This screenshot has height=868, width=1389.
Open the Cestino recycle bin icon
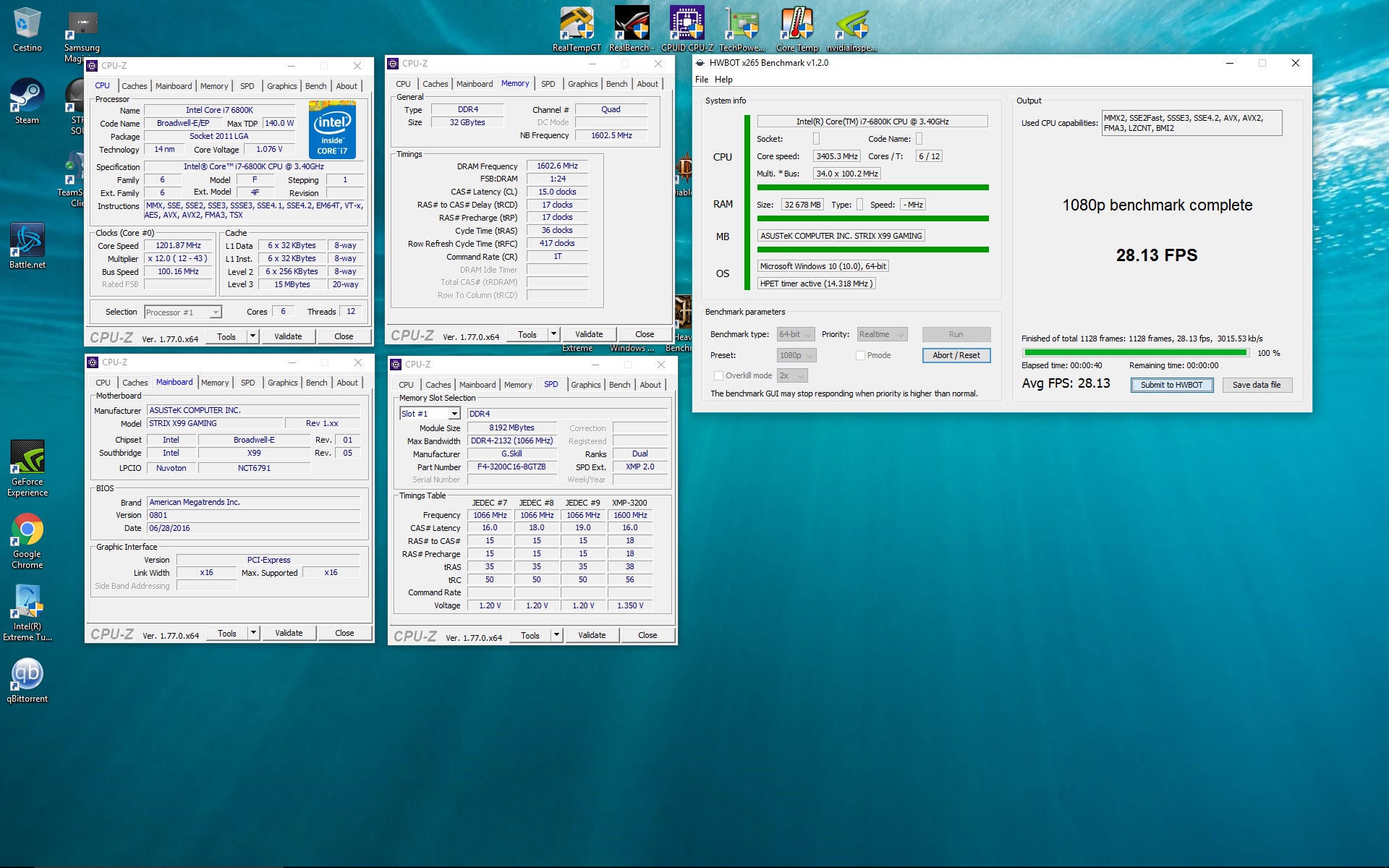(27, 30)
